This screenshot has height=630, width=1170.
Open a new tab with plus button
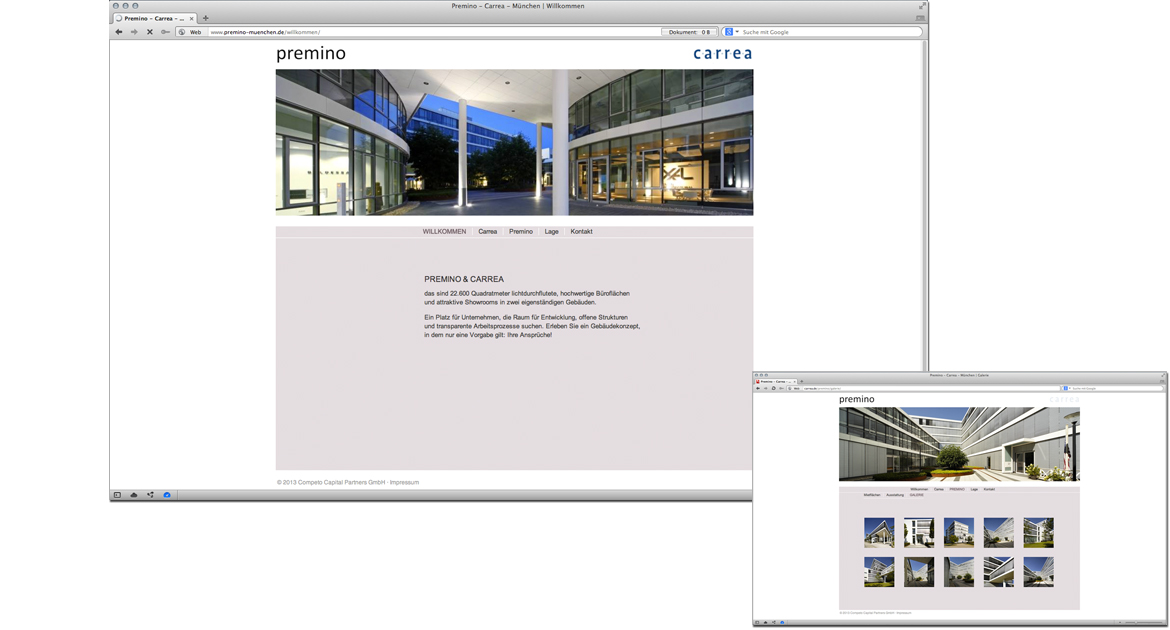[206, 18]
